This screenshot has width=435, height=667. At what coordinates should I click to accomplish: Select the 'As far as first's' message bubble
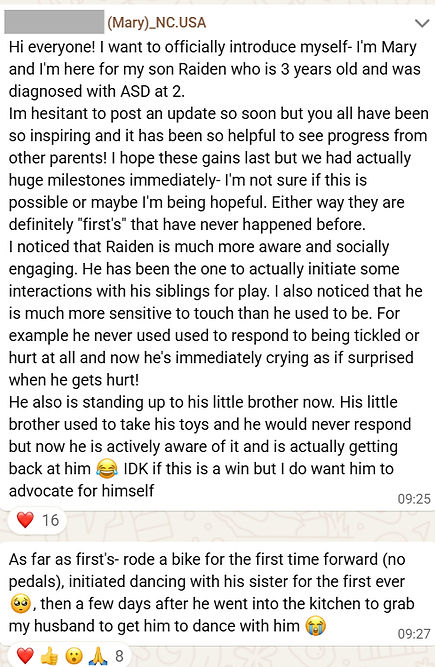coord(217,594)
